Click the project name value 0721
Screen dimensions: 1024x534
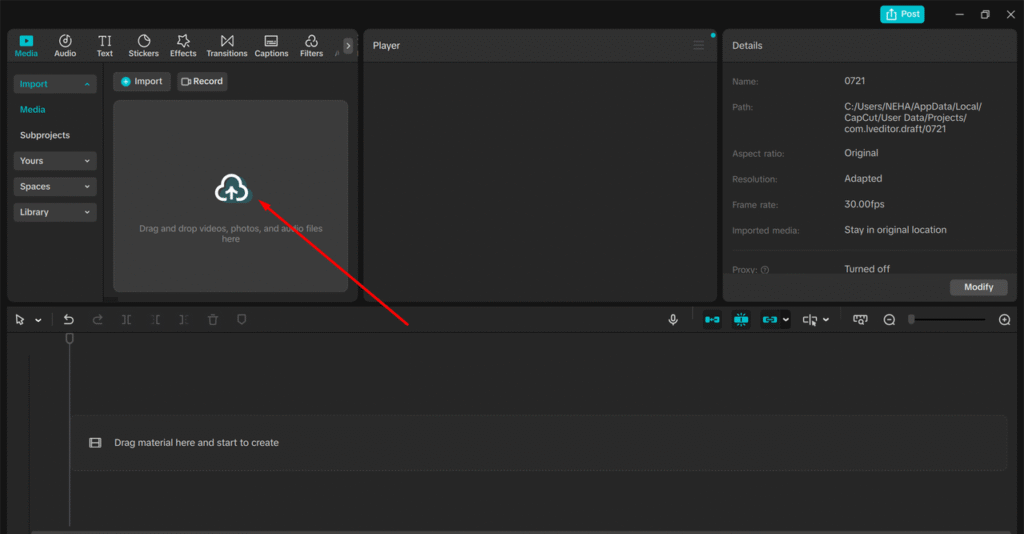coord(854,81)
